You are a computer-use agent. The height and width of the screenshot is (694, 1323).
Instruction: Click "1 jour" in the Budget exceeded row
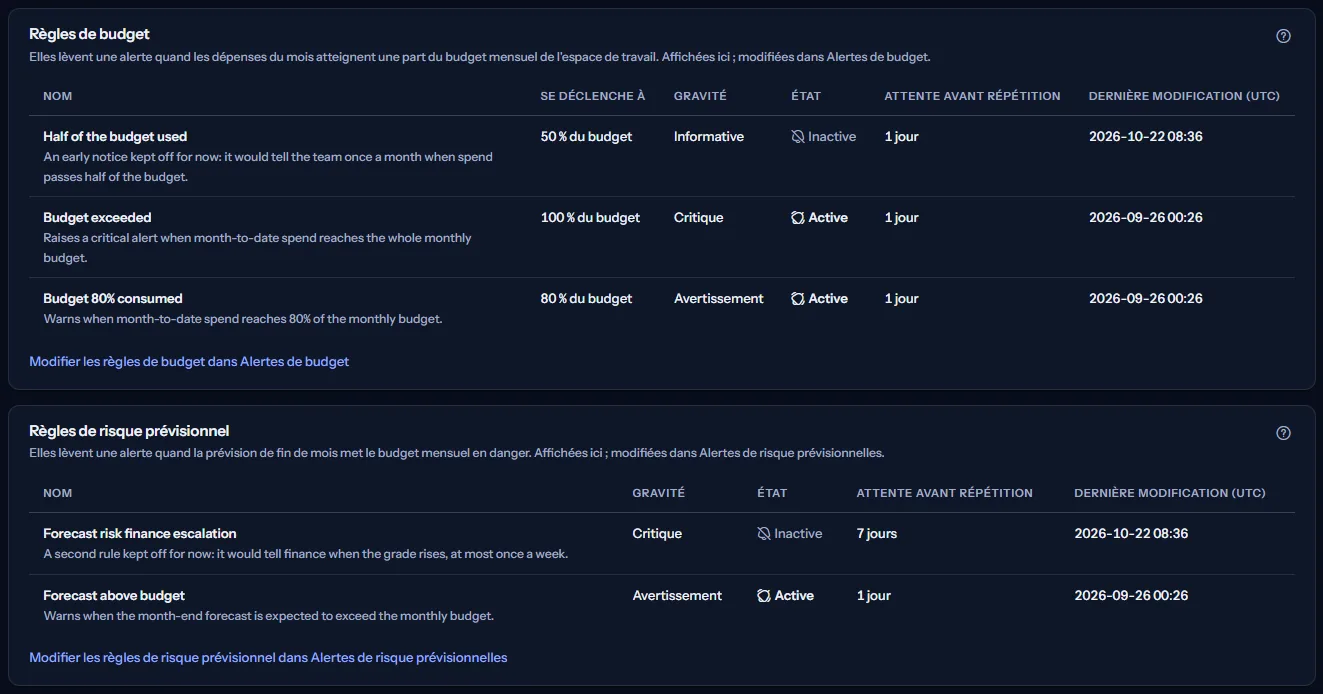click(x=901, y=218)
